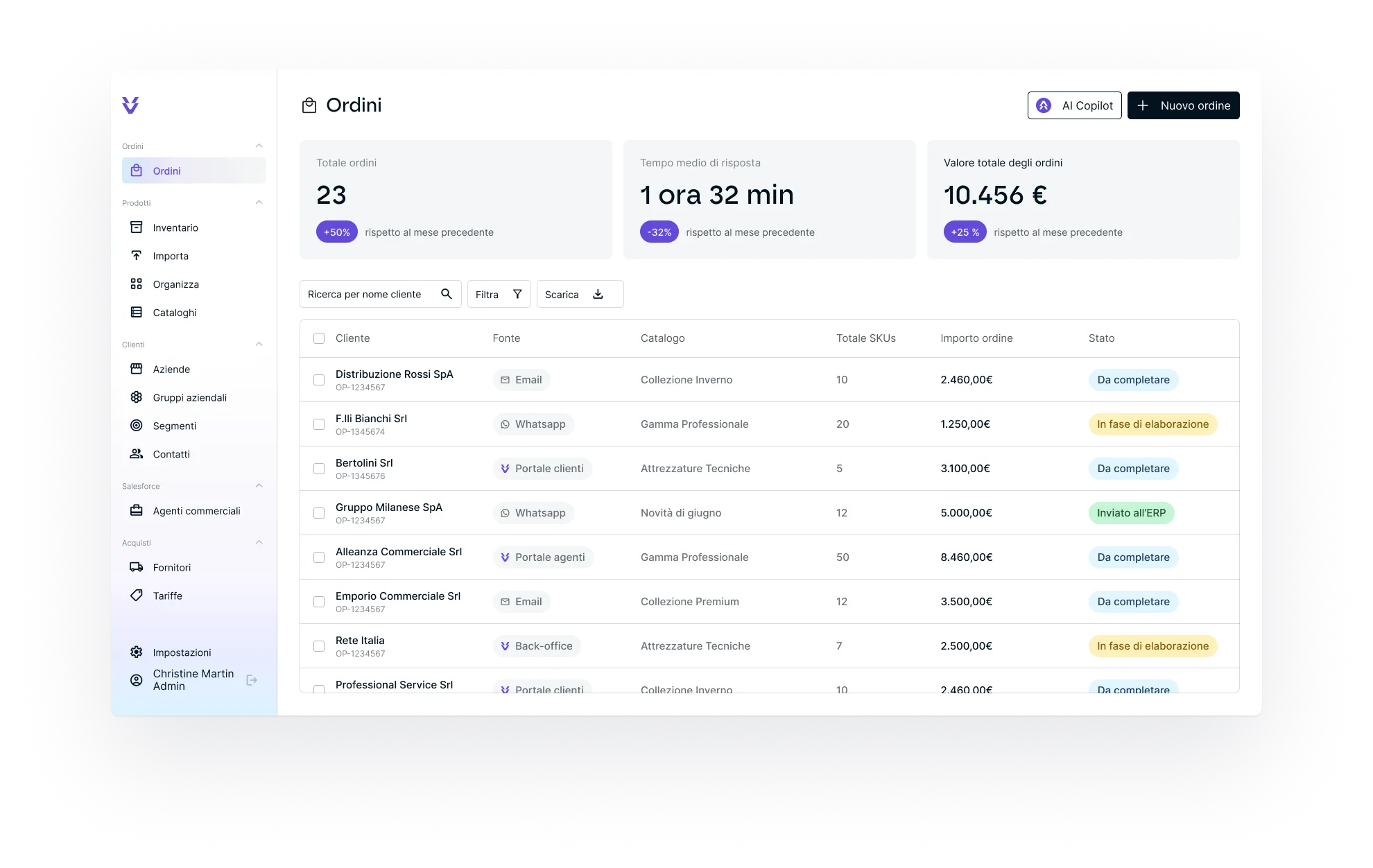Open the Filtra filter dropdown
The height and width of the screenshot is (868, 1373).
(x=499, y=294)
